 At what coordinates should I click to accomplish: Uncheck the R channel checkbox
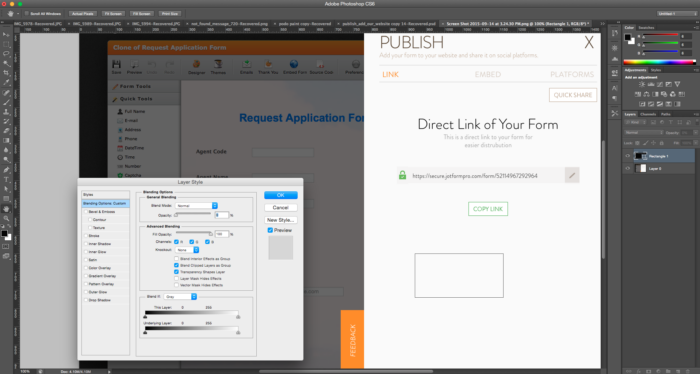click(x=176, y=241)
